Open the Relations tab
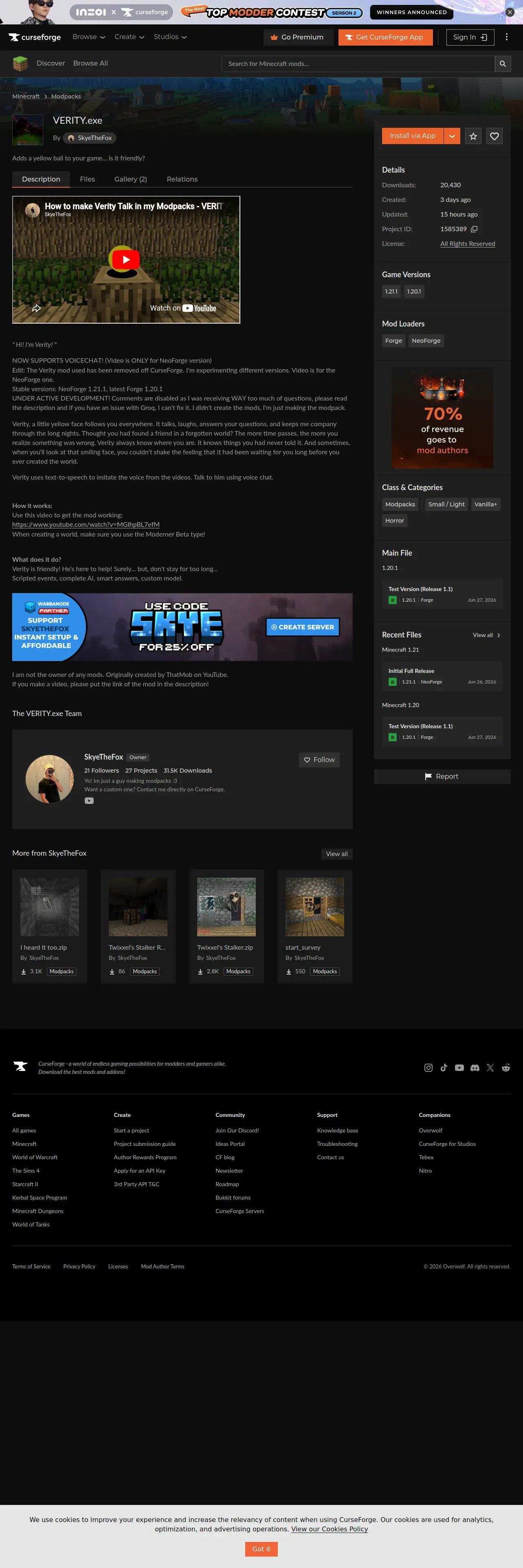523x1568 pixels. (x=182, y=180)
